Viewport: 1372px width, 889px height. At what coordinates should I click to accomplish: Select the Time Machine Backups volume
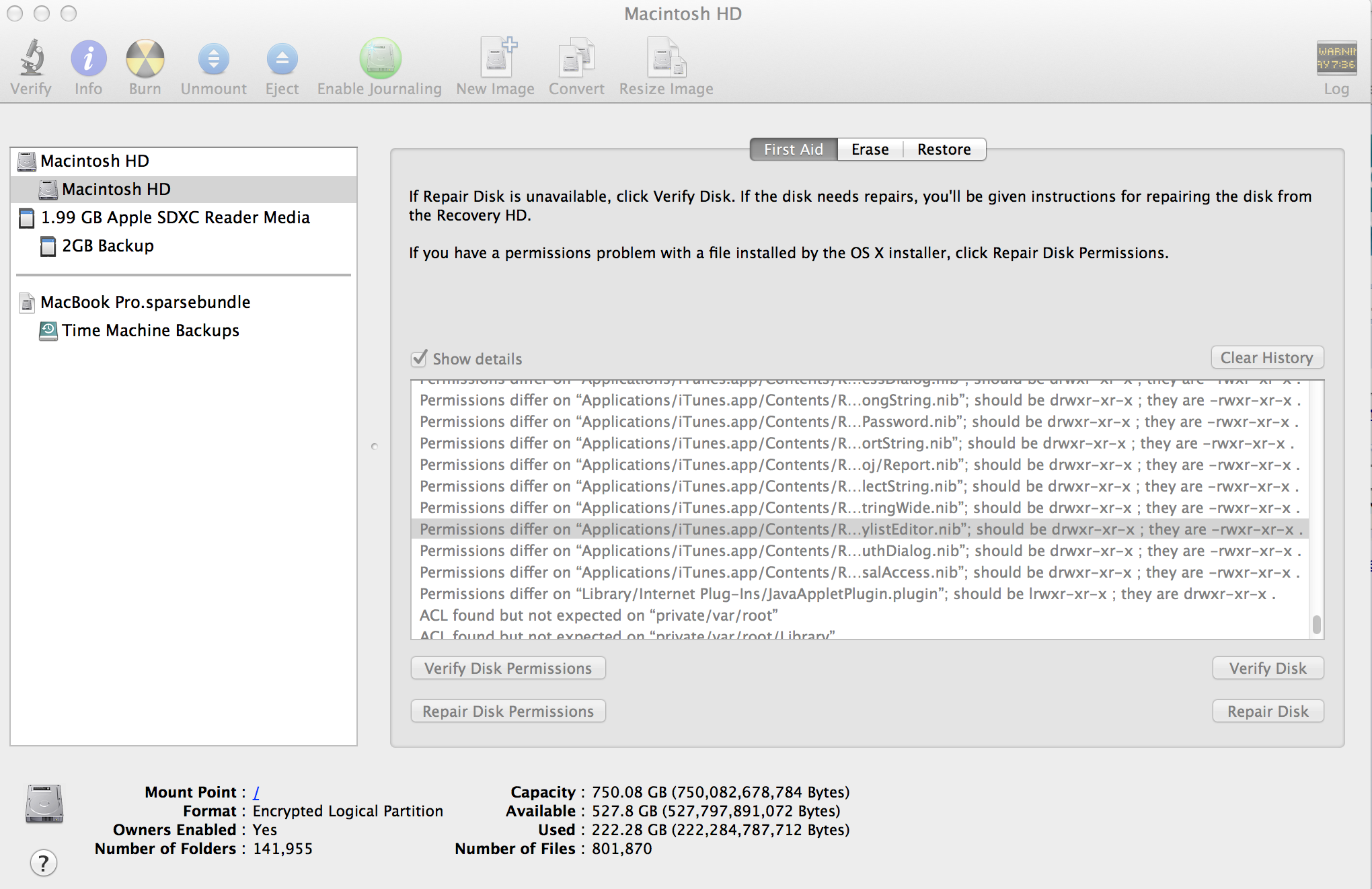[151, 331]
